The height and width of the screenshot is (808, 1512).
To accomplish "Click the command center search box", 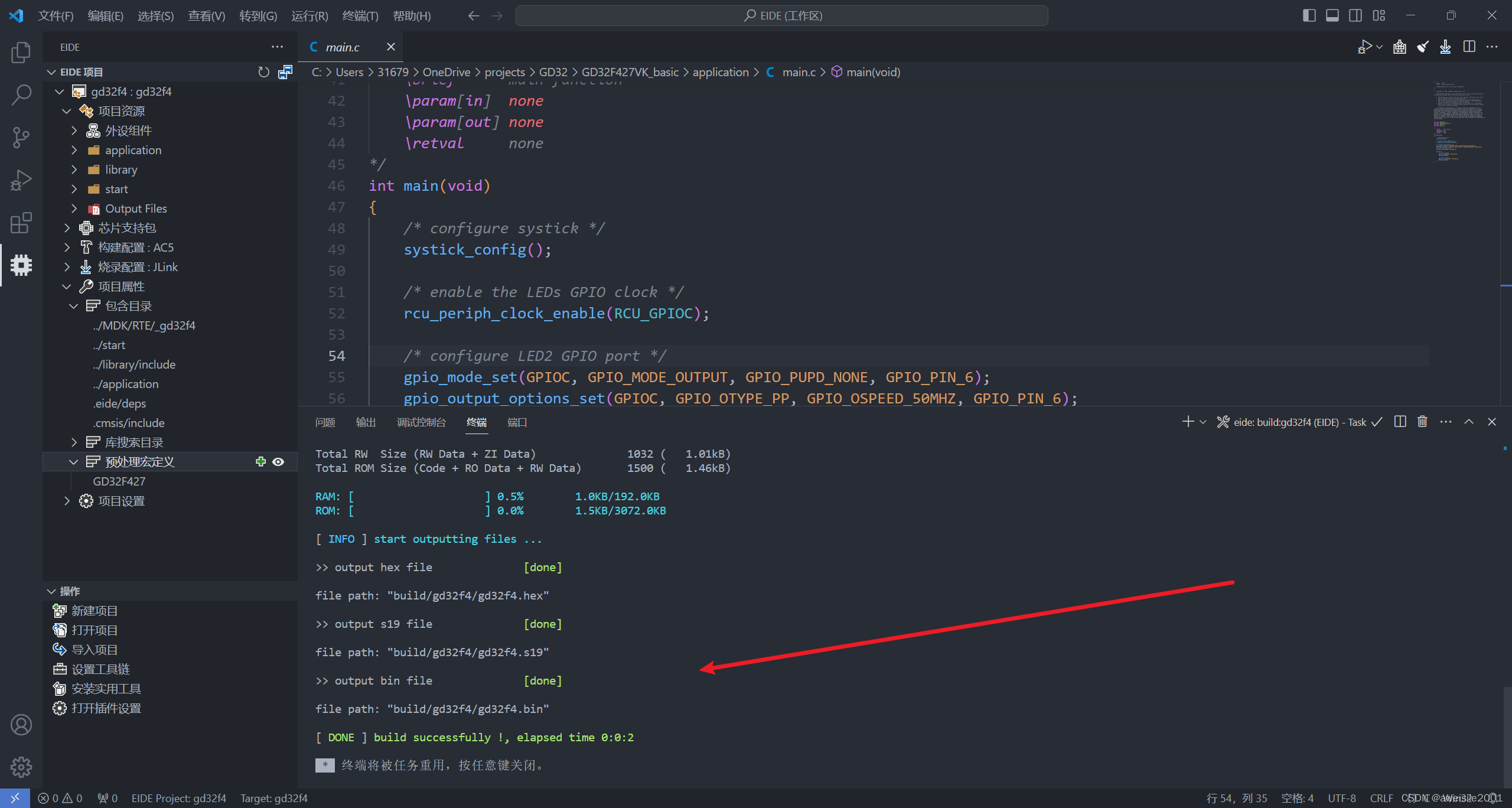I will click(782, 16).
